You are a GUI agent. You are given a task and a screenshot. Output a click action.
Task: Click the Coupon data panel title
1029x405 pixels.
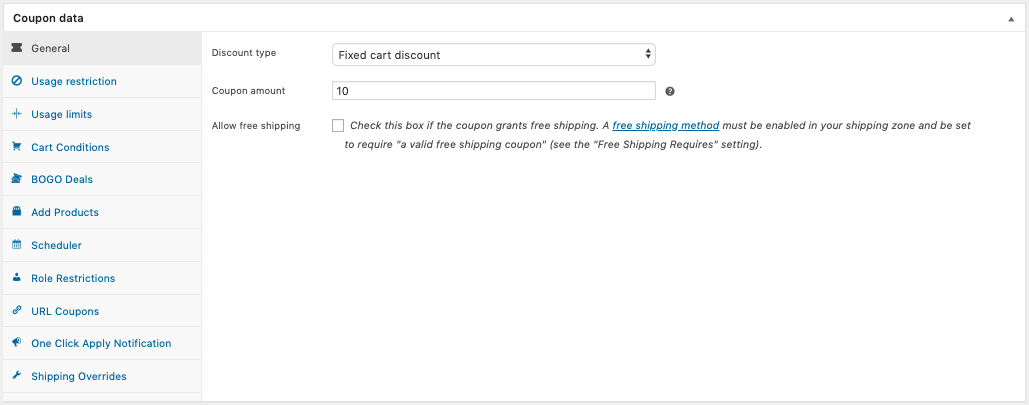coord(48,18)
